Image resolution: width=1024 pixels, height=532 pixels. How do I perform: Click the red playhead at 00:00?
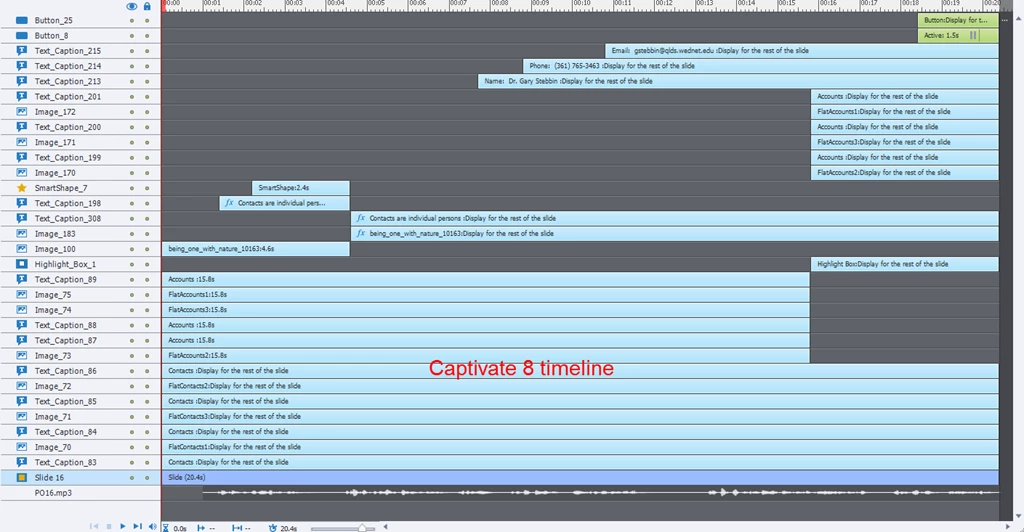point(164,5)
